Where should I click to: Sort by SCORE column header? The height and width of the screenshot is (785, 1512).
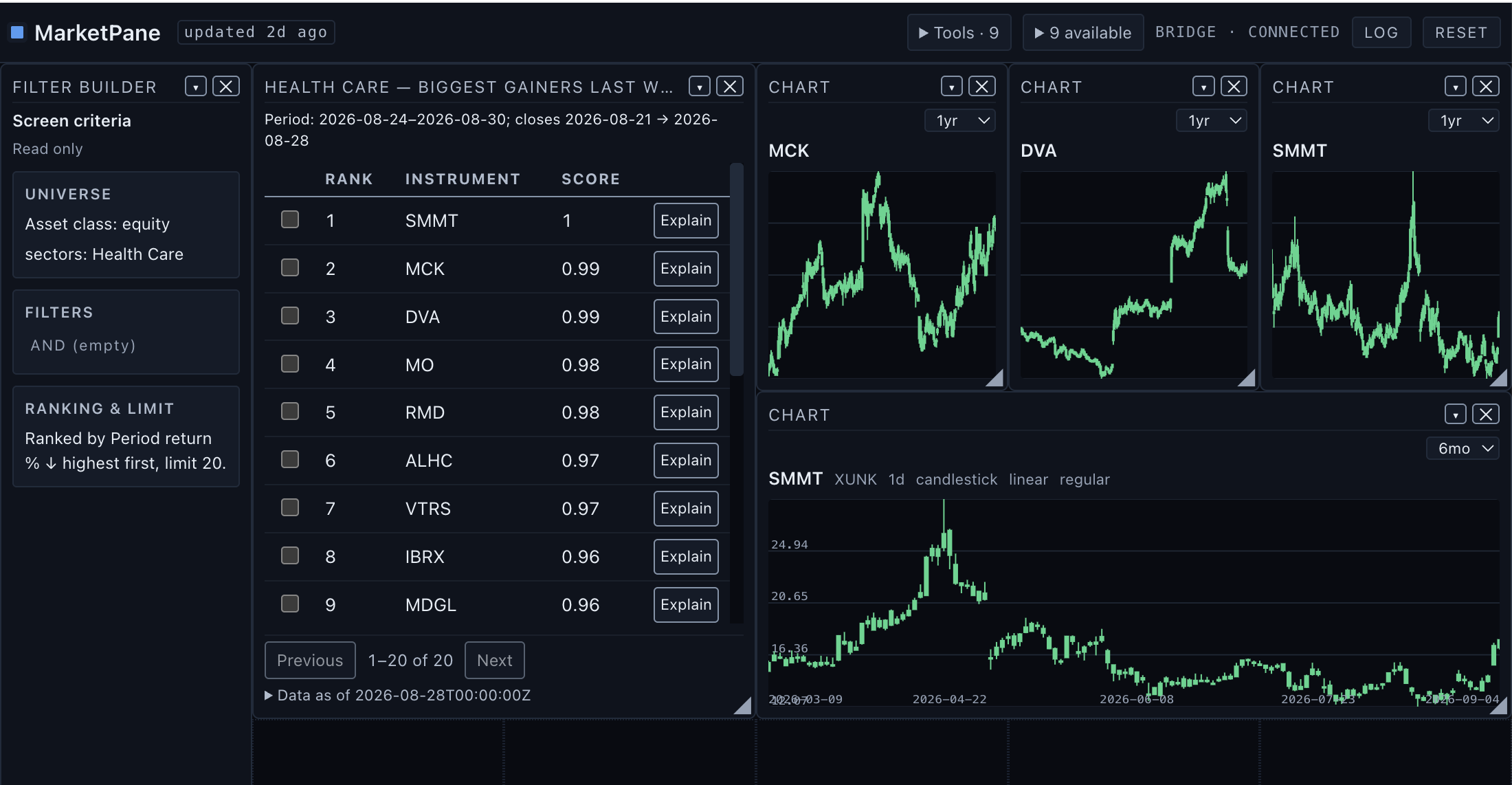pyautogui.click(x=591, y=179)
